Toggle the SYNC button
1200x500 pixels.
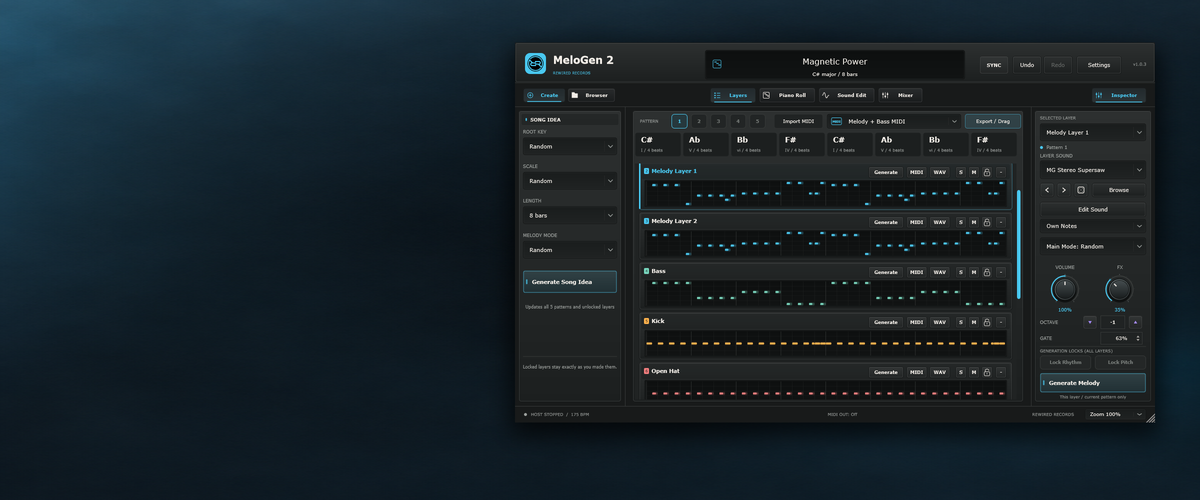[x=994, y=65]
